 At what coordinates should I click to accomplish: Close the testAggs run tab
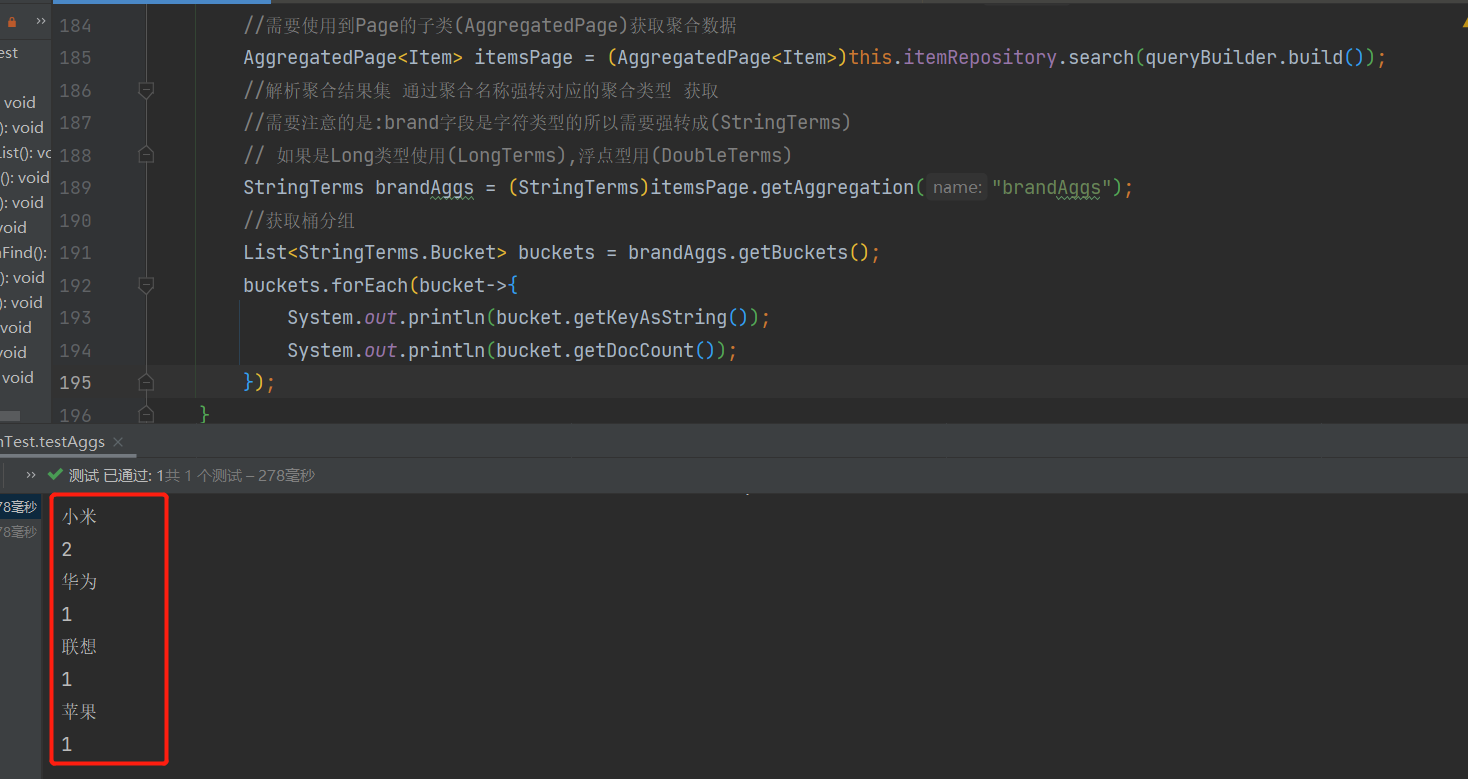(117, 442)
